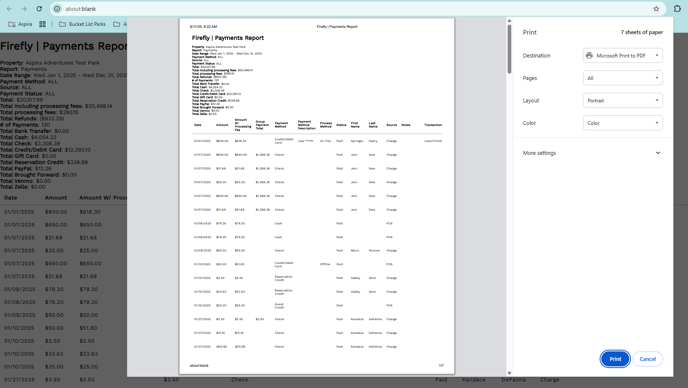Click the print preview scrollbar thumb
The height and width of the screenshot is (388, 688).
coord(509,48)
